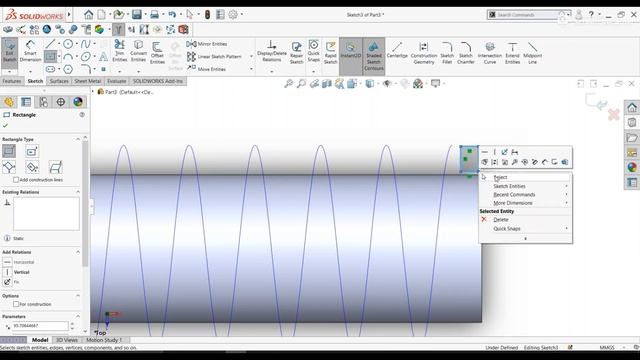Click Mirror Entities button
The height and width of the screenshot is (360, 640).
pos(207,44)
